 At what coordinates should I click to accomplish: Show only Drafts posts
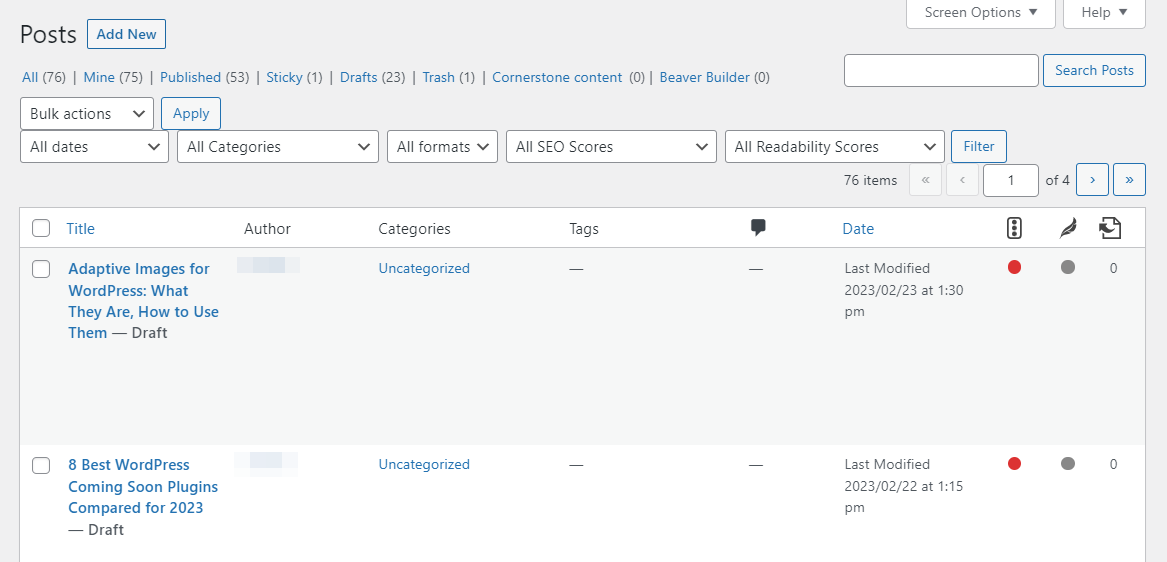point(358,77)
